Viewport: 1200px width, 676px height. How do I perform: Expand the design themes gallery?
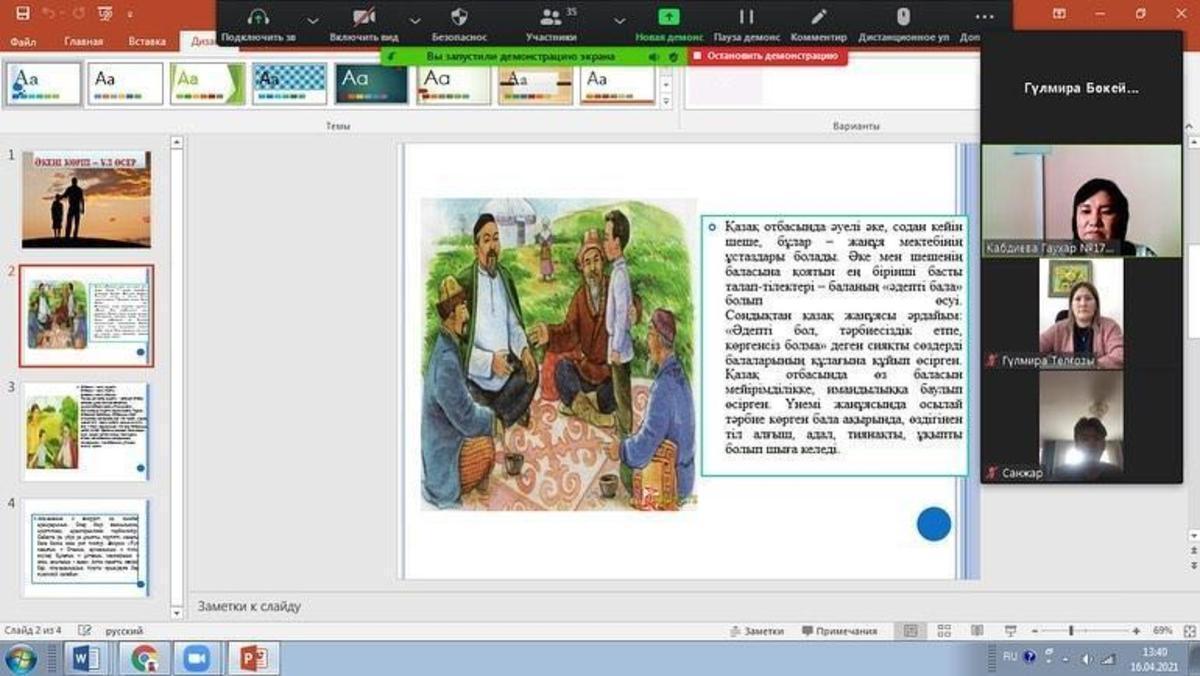pyautogui.click(x=667, y=101)
